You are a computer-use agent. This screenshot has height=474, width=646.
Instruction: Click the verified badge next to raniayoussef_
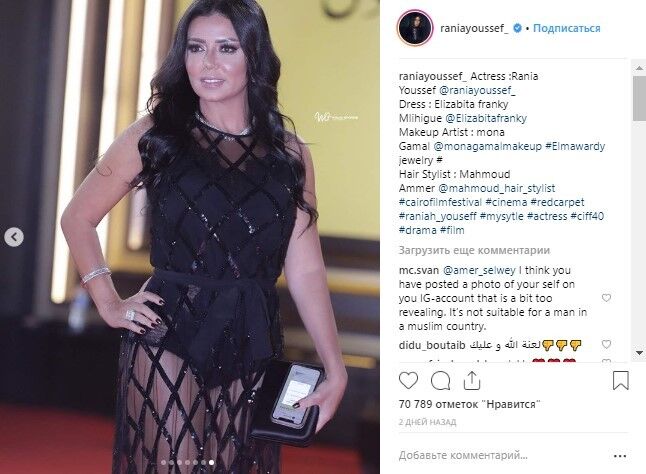517,28
